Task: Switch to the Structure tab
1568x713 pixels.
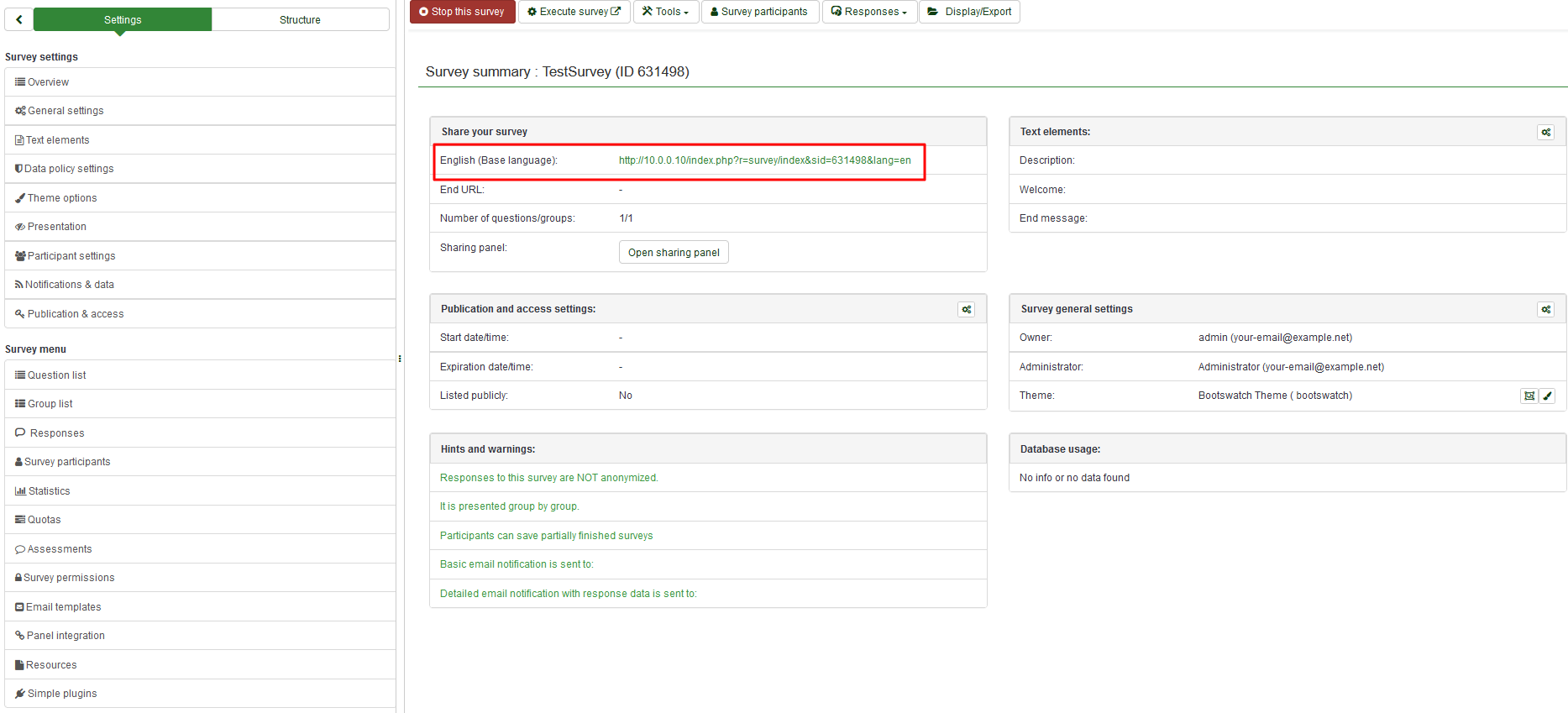Action: pos(300,19)
